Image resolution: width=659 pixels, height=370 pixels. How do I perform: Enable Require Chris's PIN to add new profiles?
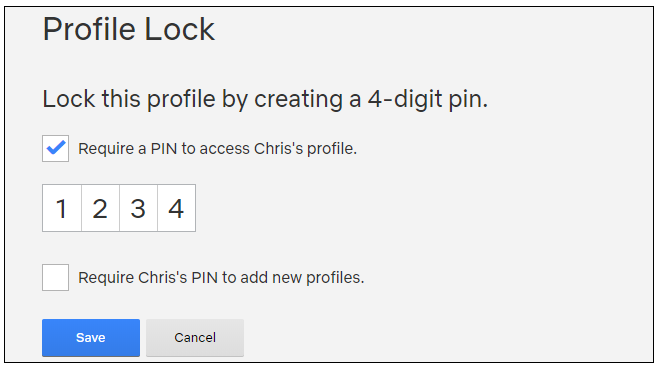[x=55, y=278]
